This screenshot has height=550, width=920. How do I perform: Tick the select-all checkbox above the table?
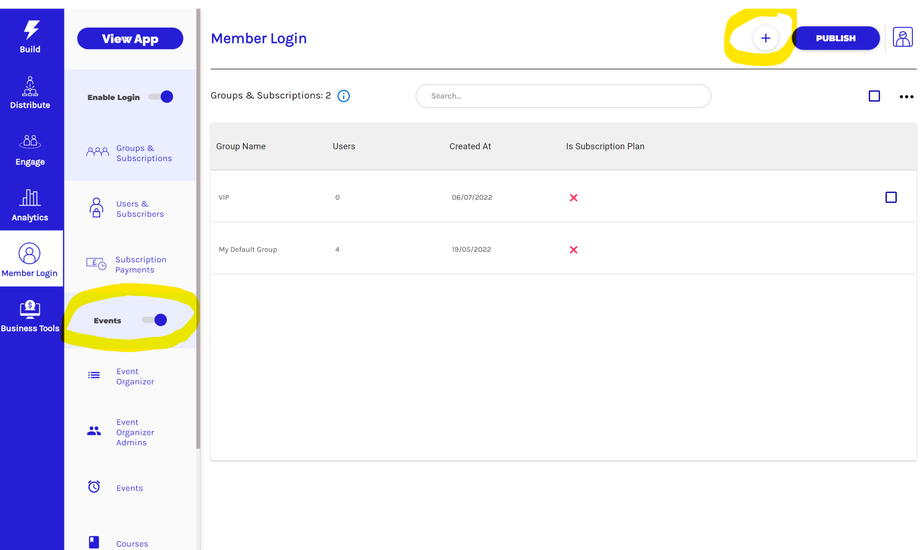click(x=874, y=96)
